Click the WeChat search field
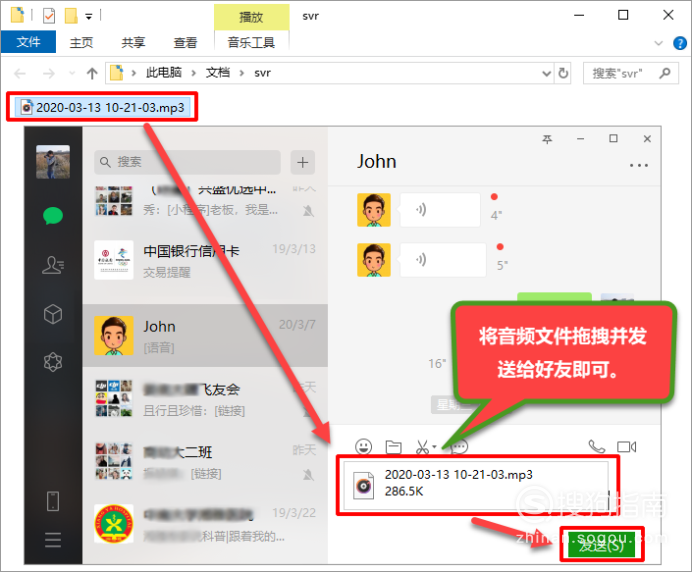Image resolution: width=692 pixels, height=572 pixels. pos(188,162)
